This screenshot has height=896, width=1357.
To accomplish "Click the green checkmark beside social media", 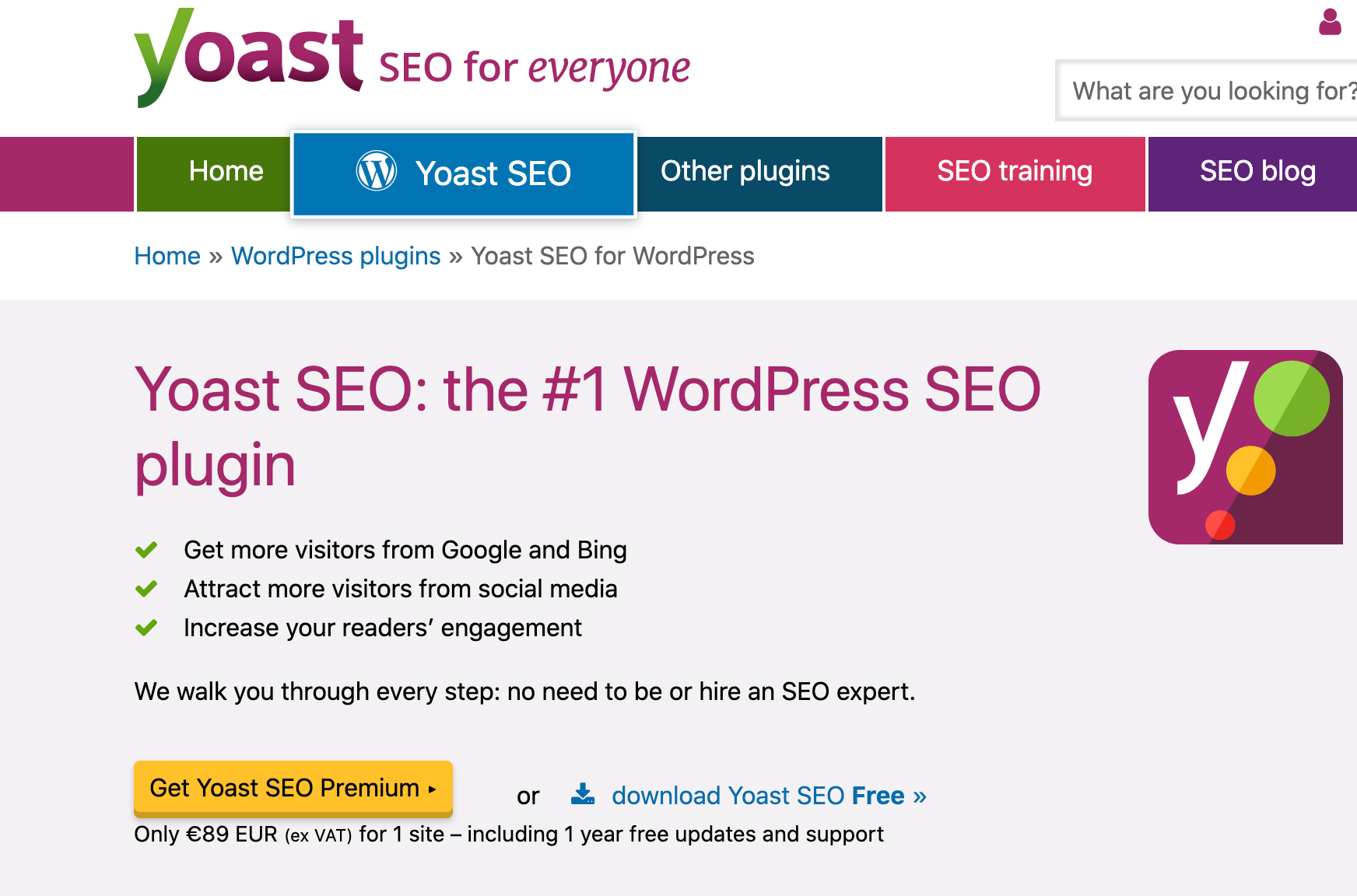I will pyautogui.click(x=146, y=589).
